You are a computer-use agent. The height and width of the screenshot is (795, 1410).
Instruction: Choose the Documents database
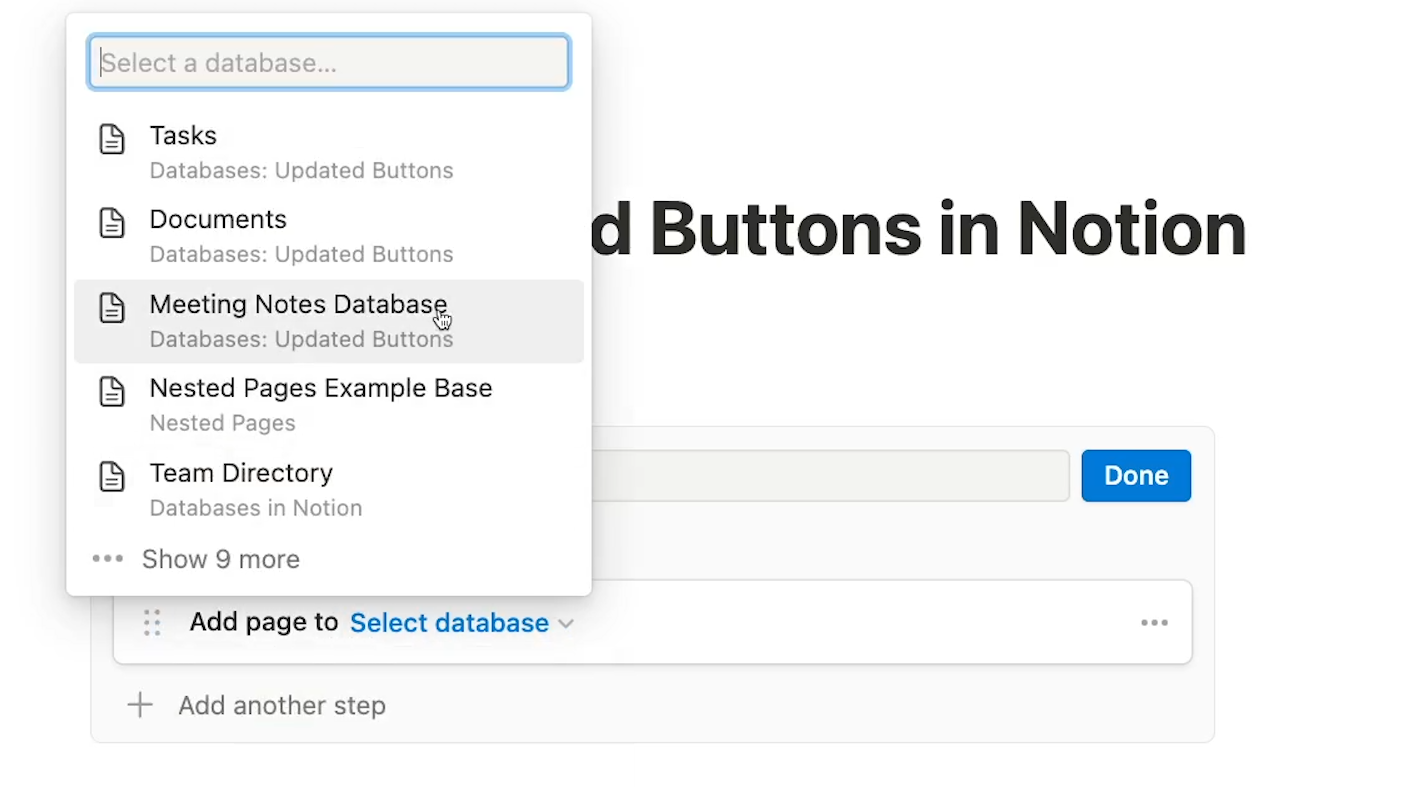(x=329, y=236)
